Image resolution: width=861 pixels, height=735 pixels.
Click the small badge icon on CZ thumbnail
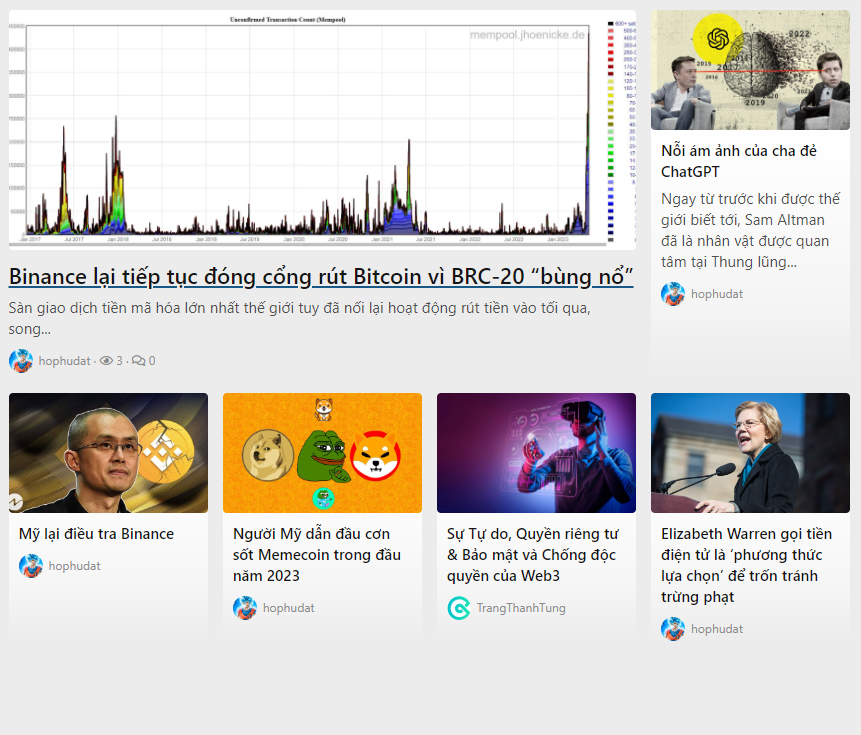(15, 502)
